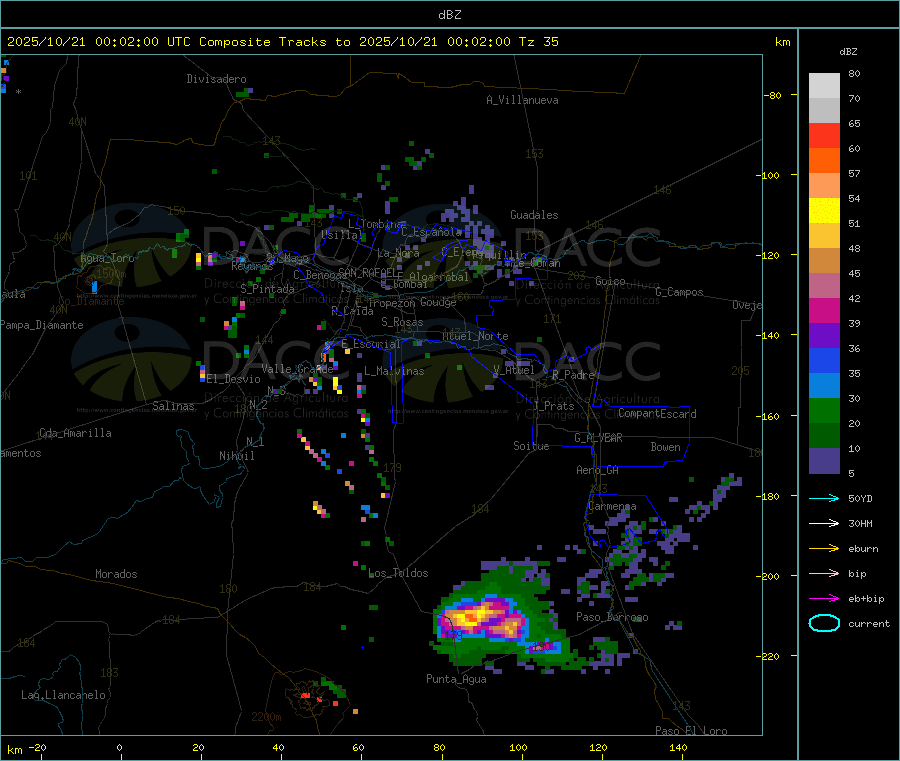Click the G_Campos map label

tap(679, 292)
